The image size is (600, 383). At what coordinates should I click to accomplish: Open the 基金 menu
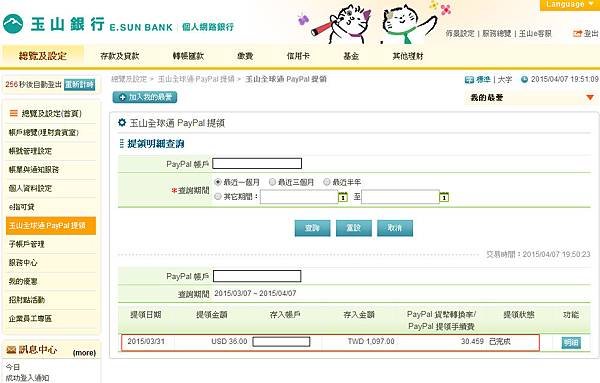351,56
